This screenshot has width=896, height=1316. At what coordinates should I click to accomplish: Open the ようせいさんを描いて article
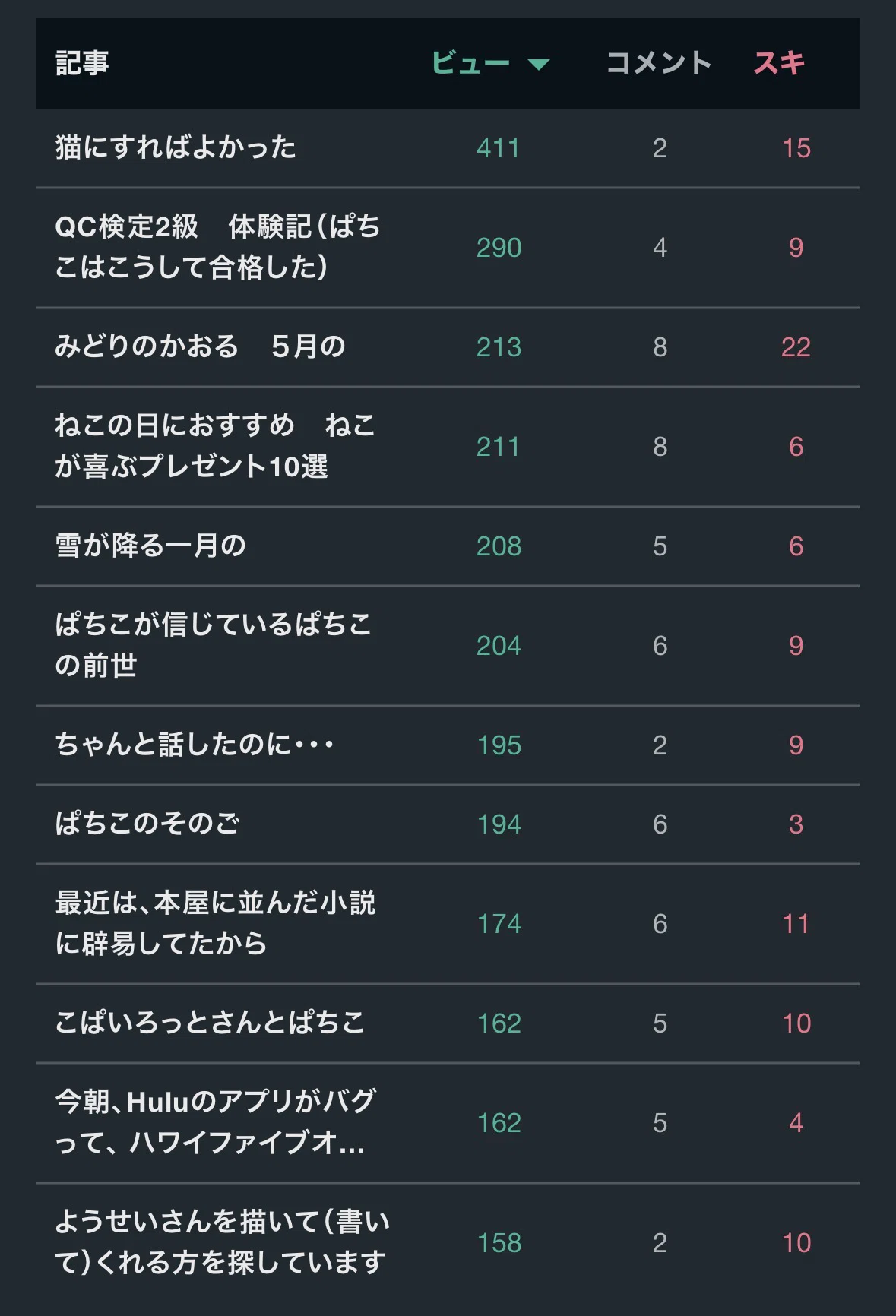tap(222, 1242)
